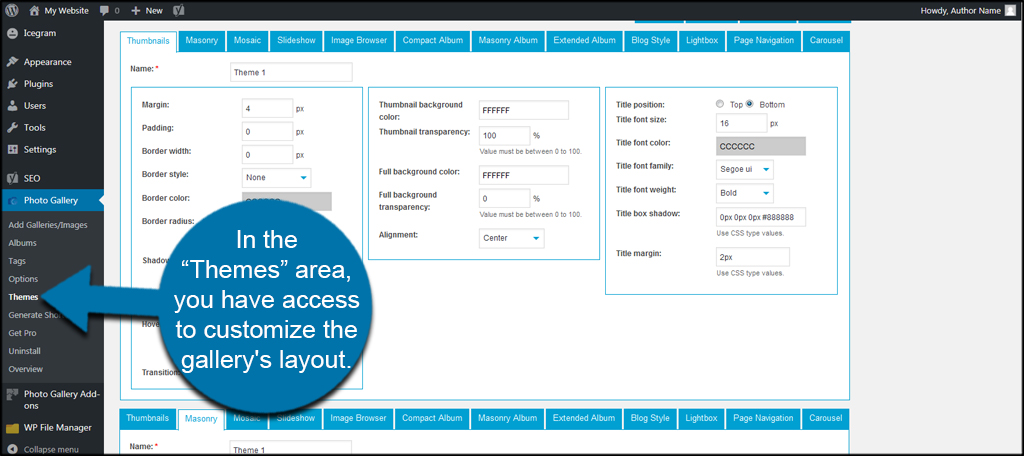Open the Uninstall submenu link

click(24, 351)
